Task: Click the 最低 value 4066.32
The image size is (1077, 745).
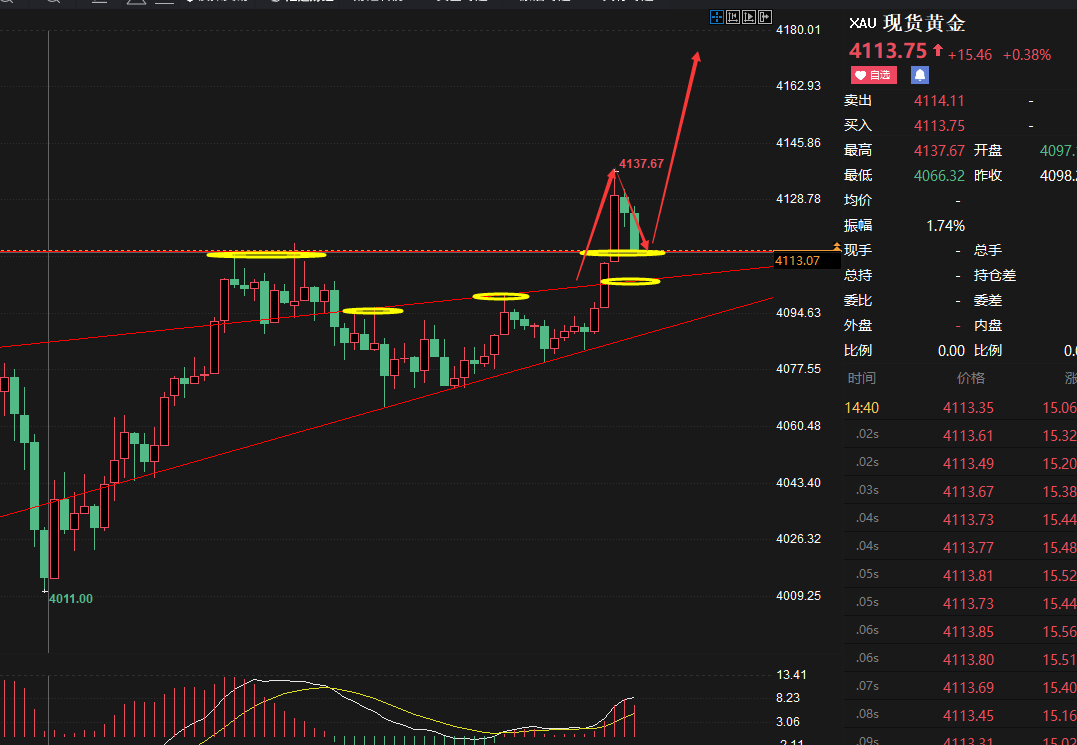Action: (x=939, y=176)
